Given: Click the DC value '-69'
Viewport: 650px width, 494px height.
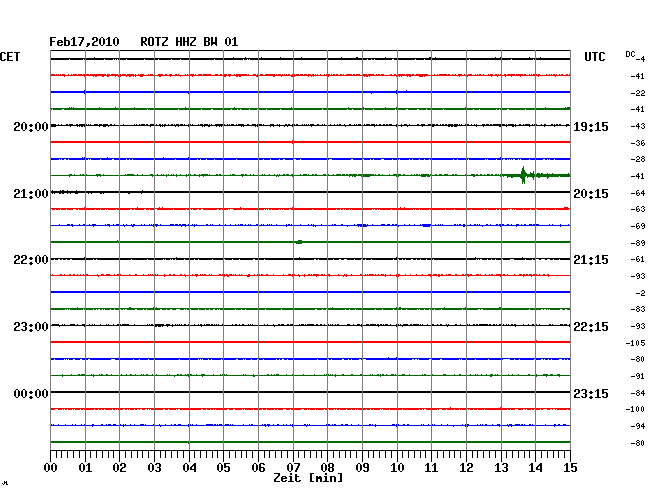Looking at the screenshot, I should click(x=638, y=226).
